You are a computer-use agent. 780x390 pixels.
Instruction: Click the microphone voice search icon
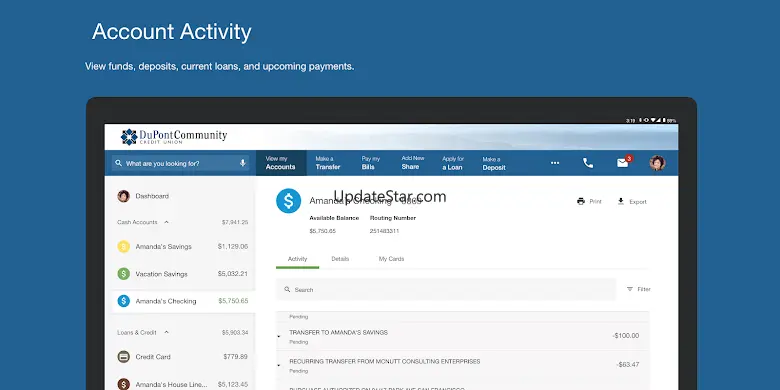click(x=243, y=163)
